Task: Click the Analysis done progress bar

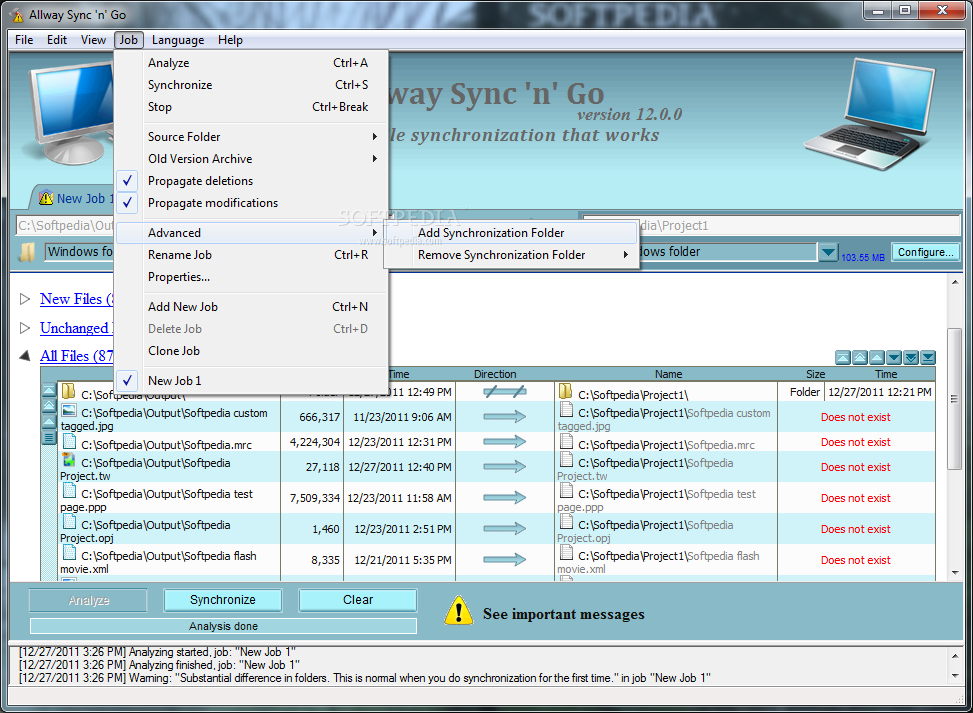Action: click(223, 626)
